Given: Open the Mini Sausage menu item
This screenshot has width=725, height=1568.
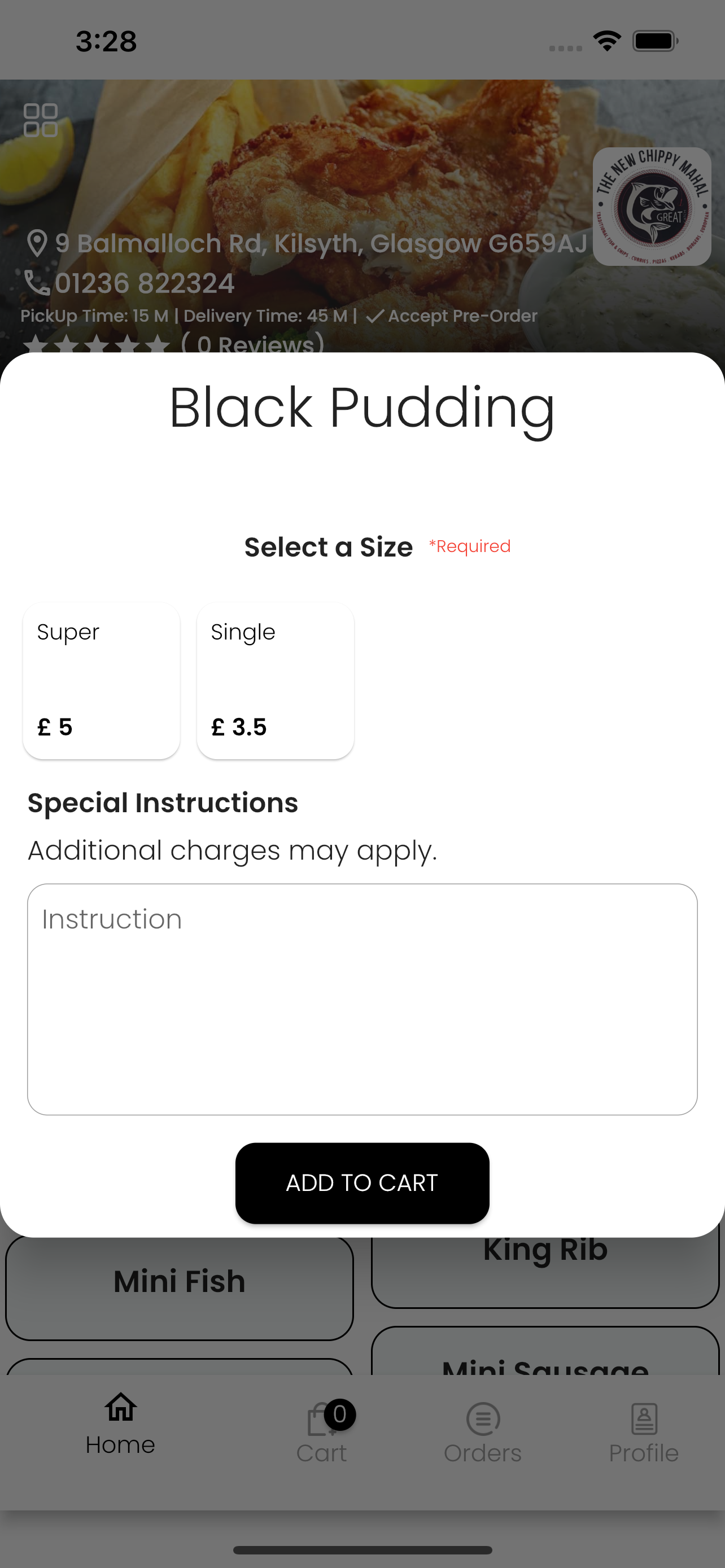Looking at the screenshot, I should (545, 1352).
